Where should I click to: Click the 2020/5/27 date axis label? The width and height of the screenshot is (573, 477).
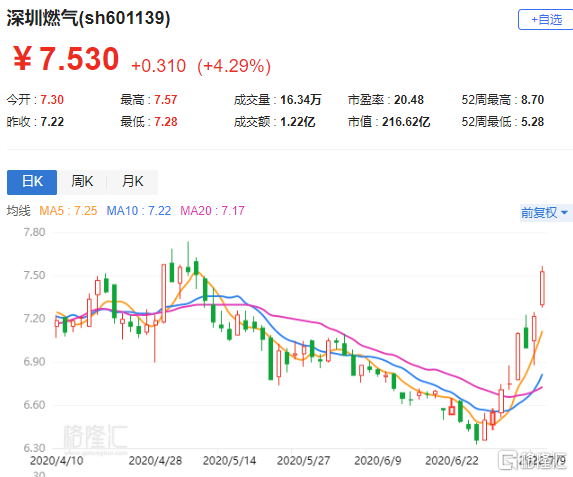(x=303, y=461)
